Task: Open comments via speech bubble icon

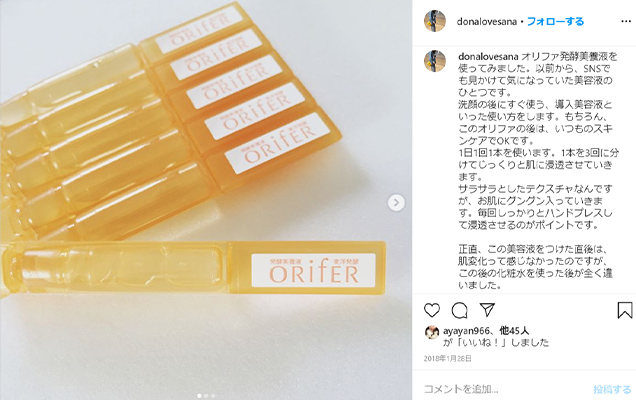Action: click(x=459, y=310)
